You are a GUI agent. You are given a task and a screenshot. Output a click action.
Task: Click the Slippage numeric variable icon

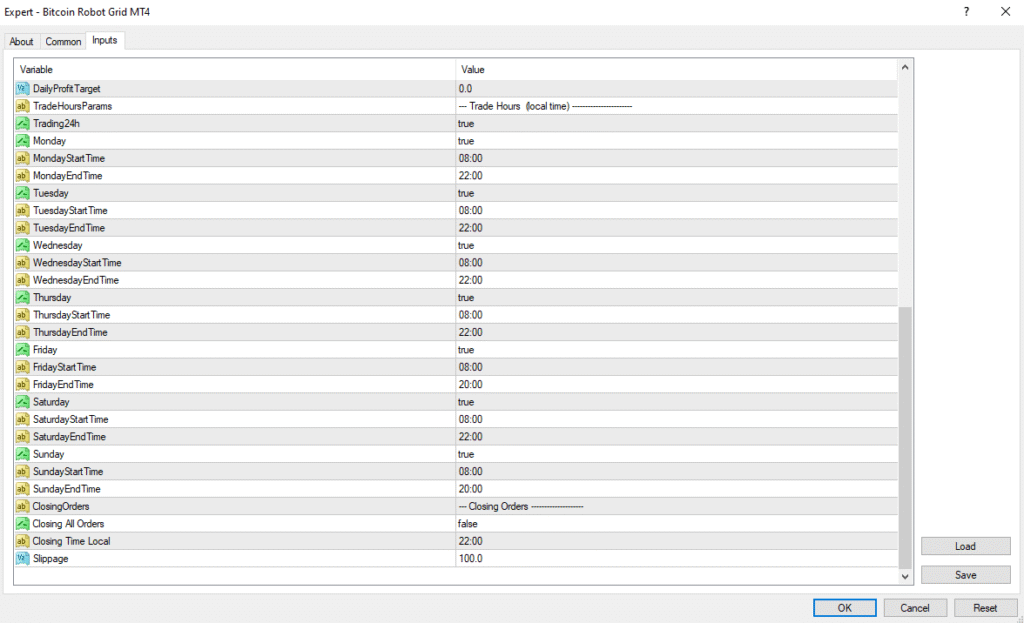[23, 559]
